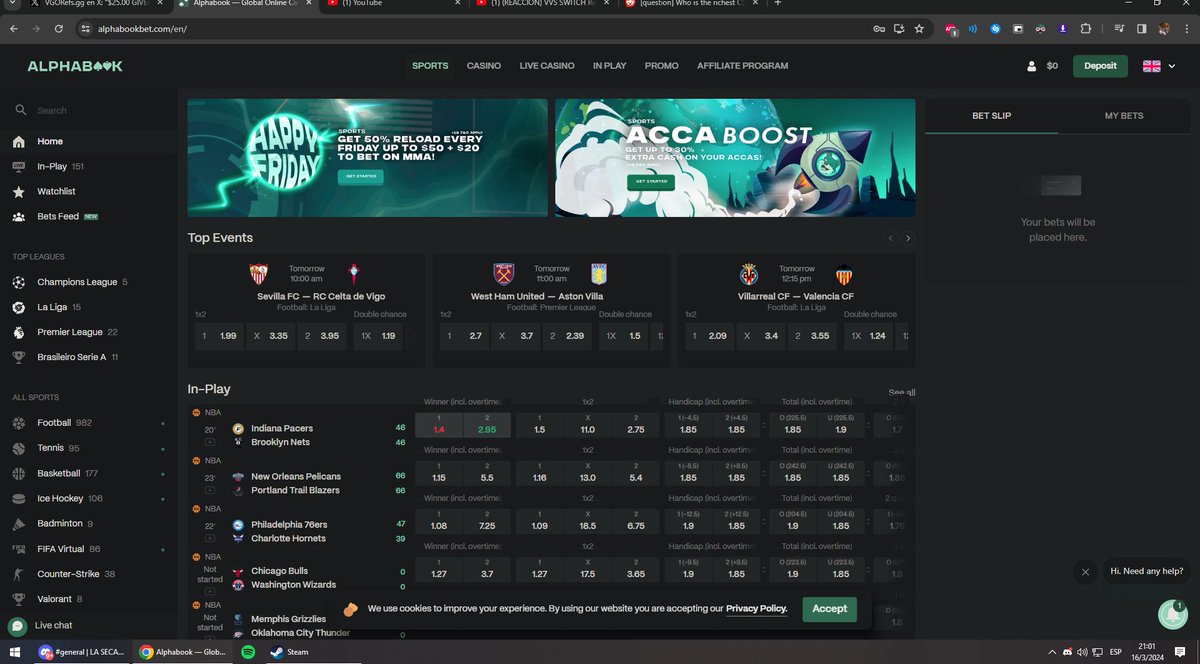The image size is (1200, 664).
Task: Close the 'Hi. Need any help?' popup
Action: click(x=1085, y=572)
